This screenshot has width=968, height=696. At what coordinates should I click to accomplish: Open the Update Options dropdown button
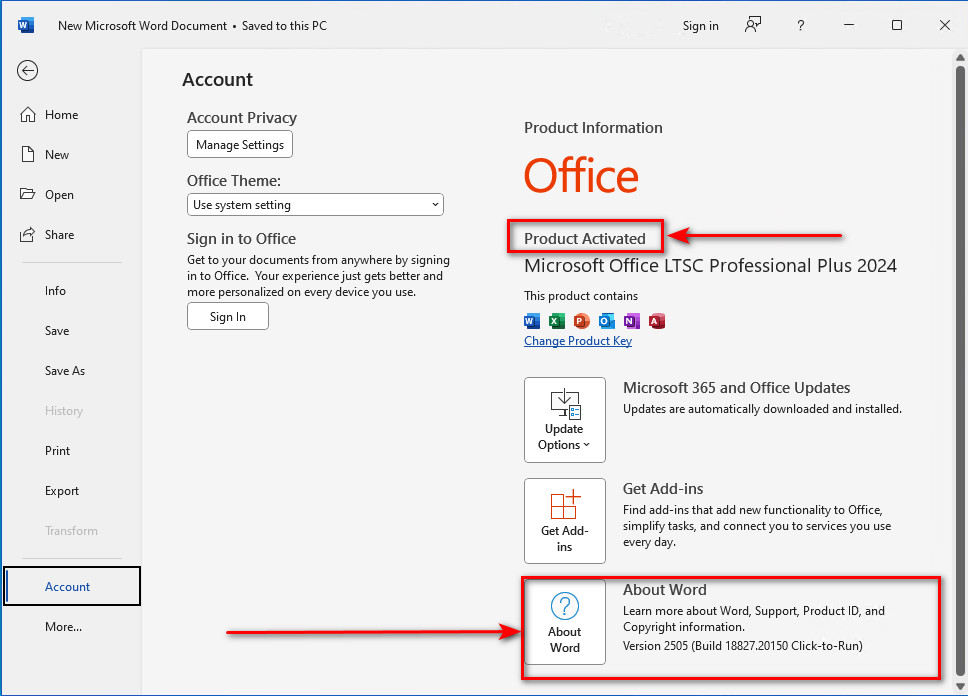pos(564,420)
